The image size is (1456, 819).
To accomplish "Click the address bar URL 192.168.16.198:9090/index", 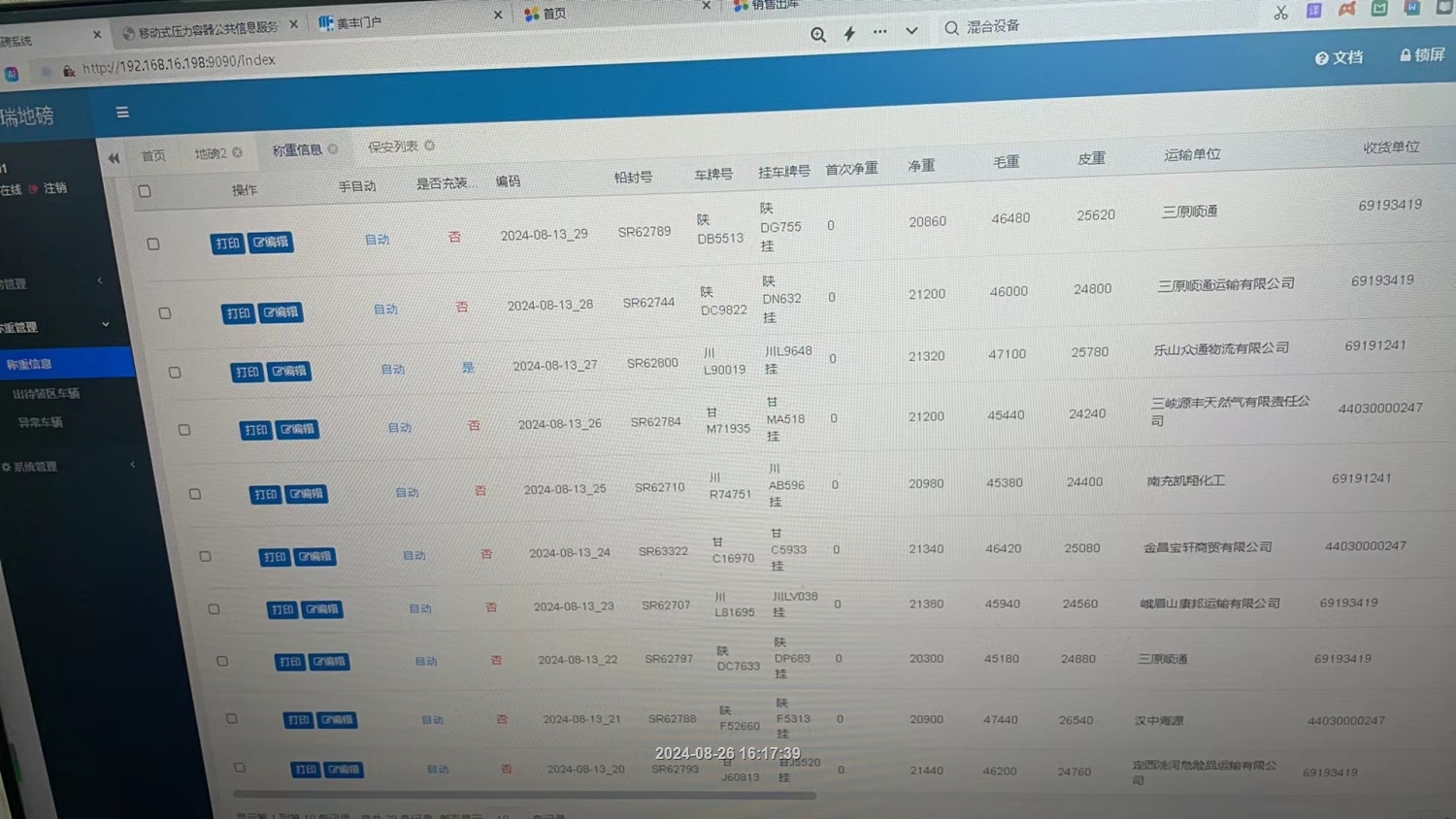I will click(x=179, y=64).
